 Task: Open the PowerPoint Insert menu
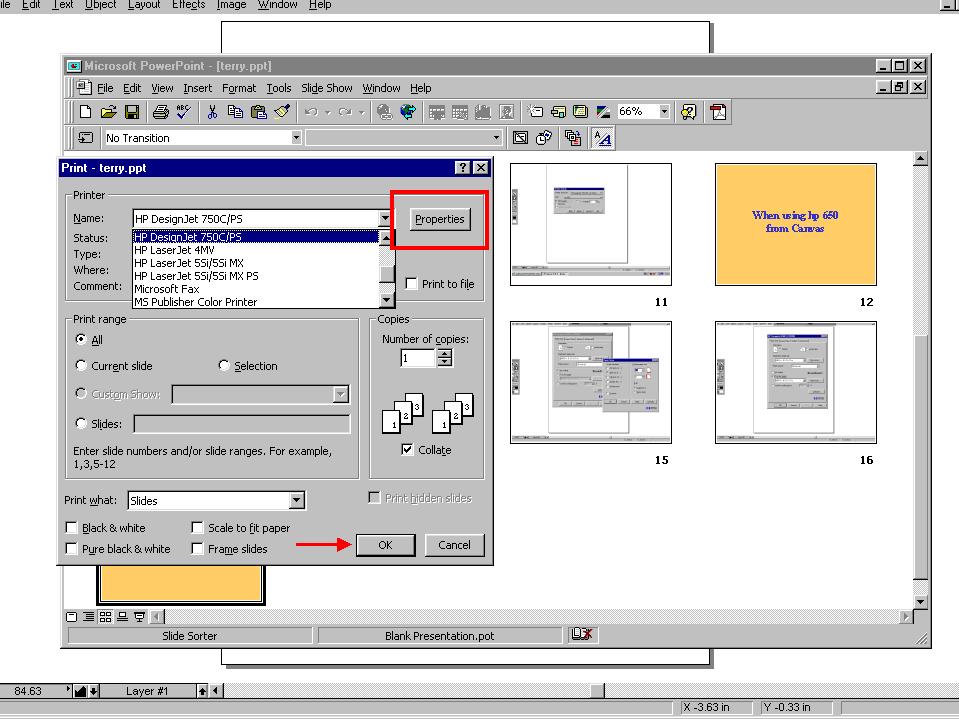pos(198,88)
